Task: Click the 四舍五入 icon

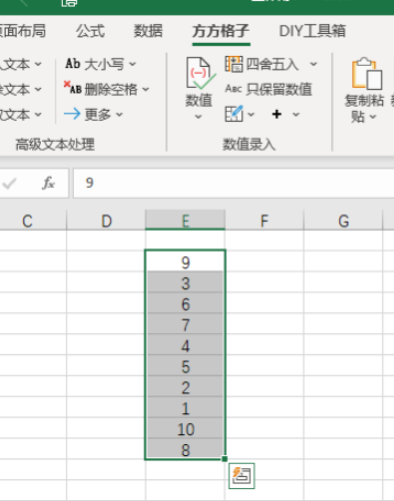Action: (234, 64)
